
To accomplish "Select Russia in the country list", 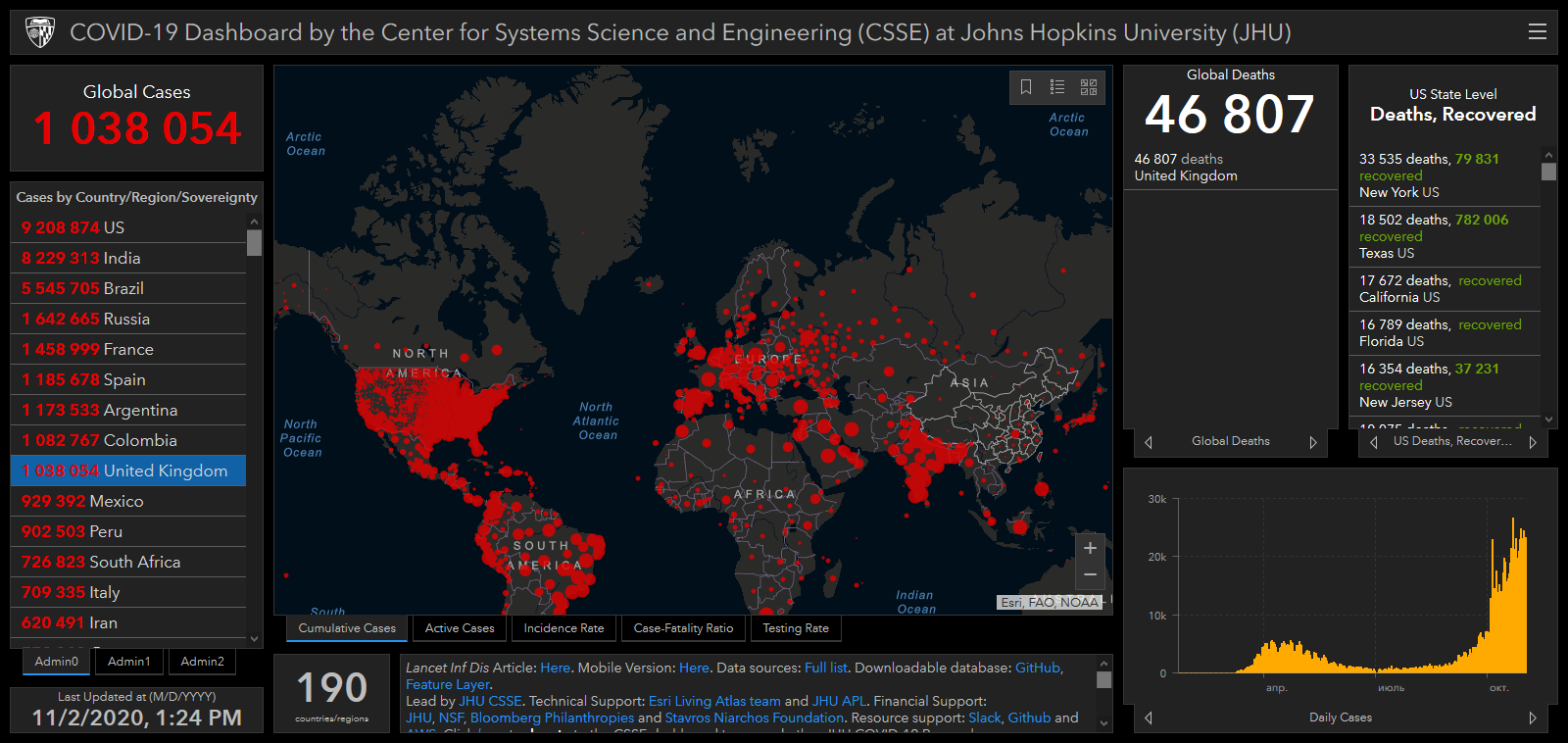I will coord(128,319).
